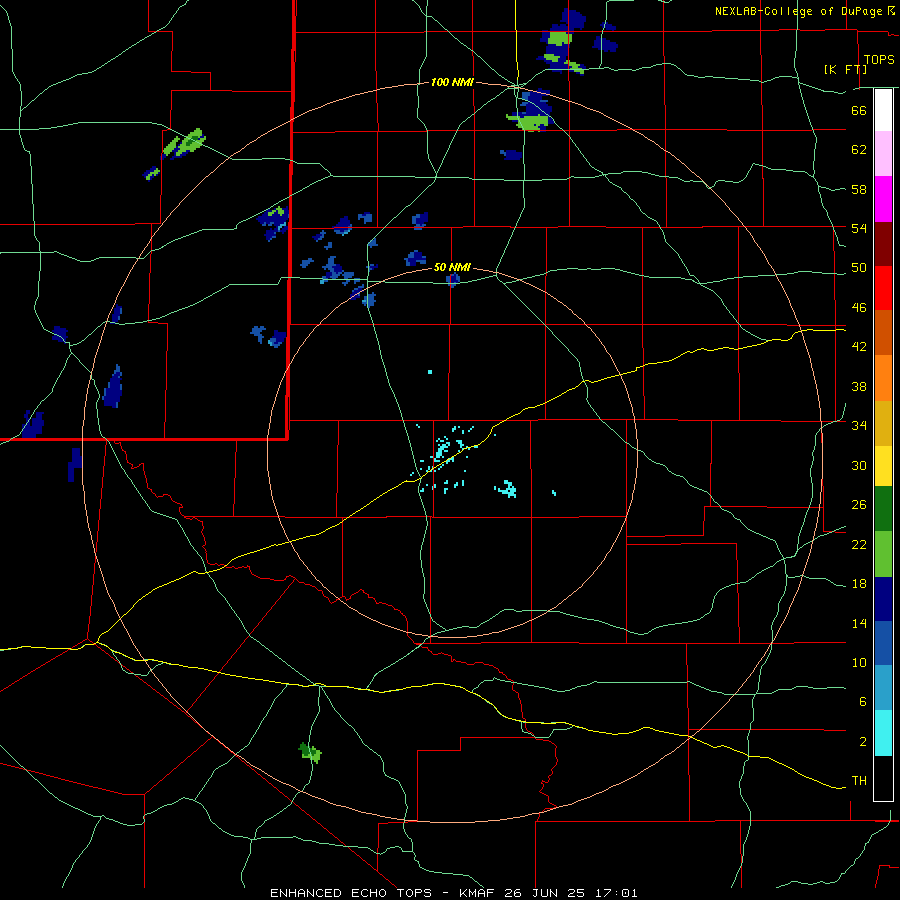Click the isolated green echo south of radar

click(x=311, y=752)
